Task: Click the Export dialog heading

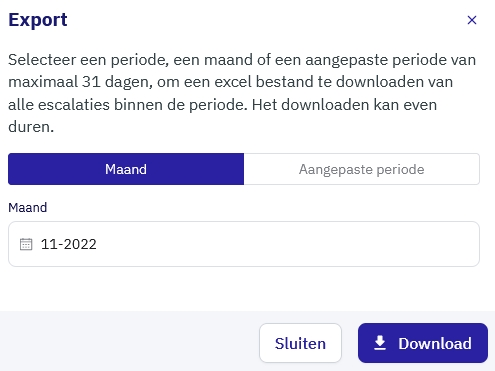Action: (x=38, y=20)
